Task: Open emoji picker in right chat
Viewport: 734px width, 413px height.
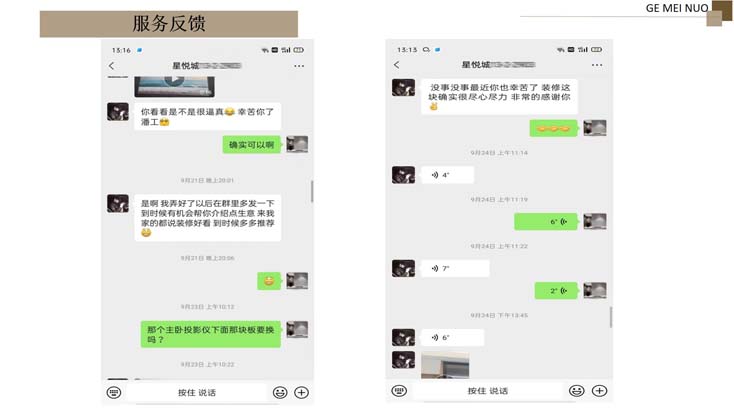Action: point(576,391)
